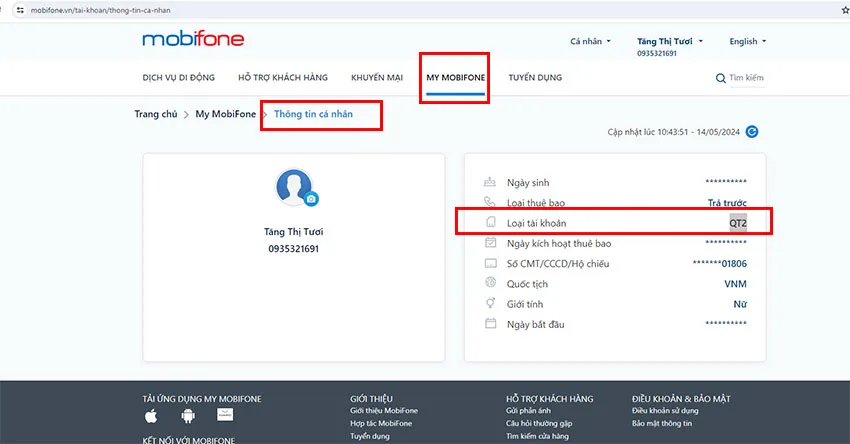
Task: Click the Ngày sinh label
Action: [528, 183]
